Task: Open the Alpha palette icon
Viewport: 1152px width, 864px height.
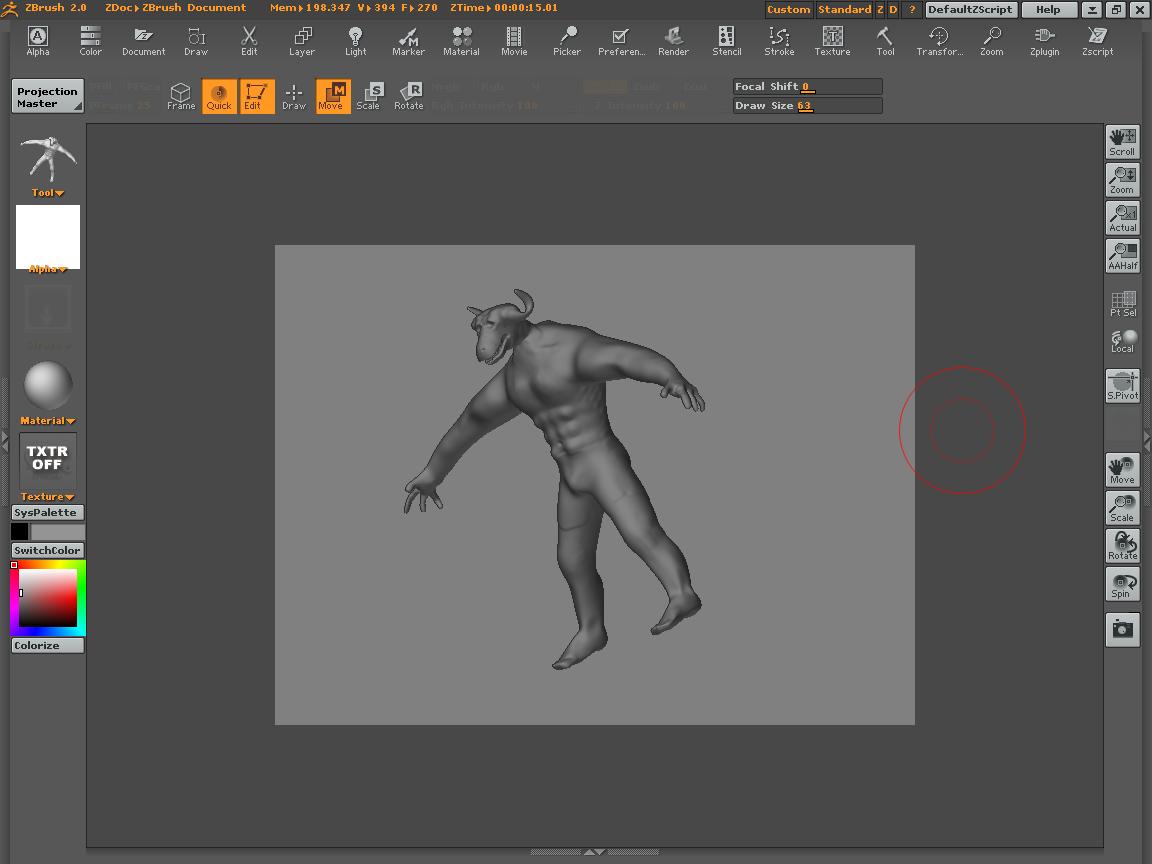Action: pyautogui.click(x=37, y=41)
